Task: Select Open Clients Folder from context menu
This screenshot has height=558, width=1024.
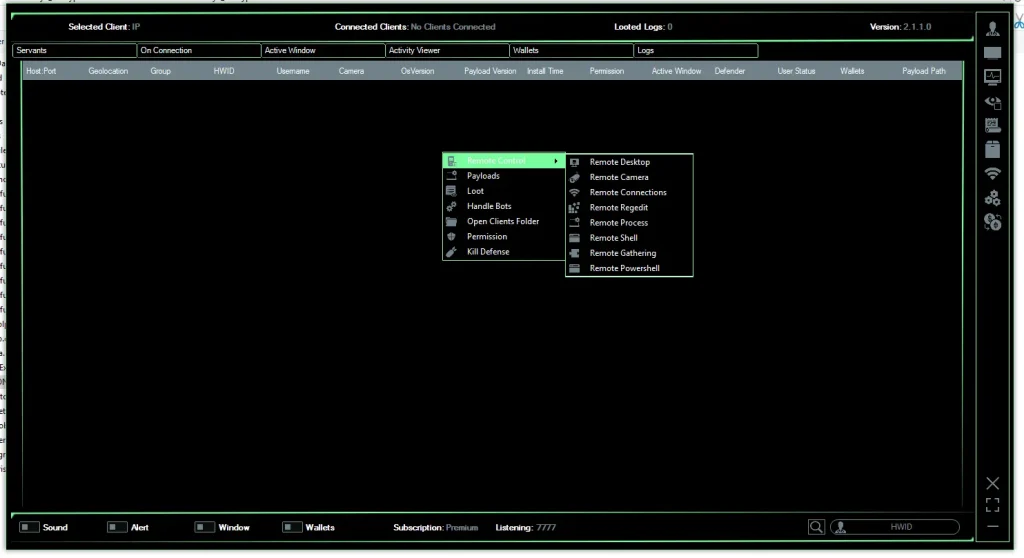Action: tap(502, 221)
